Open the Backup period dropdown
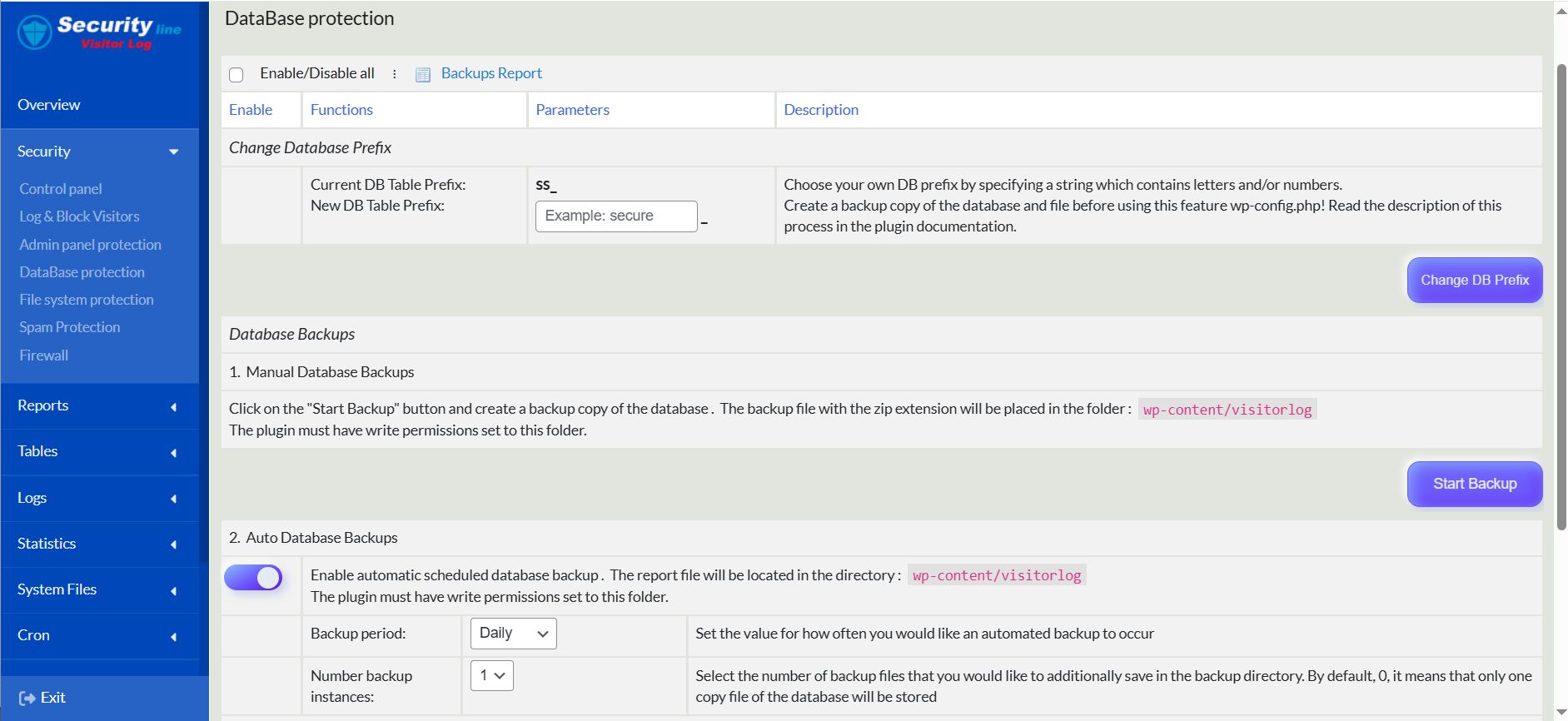 (513, 634)
